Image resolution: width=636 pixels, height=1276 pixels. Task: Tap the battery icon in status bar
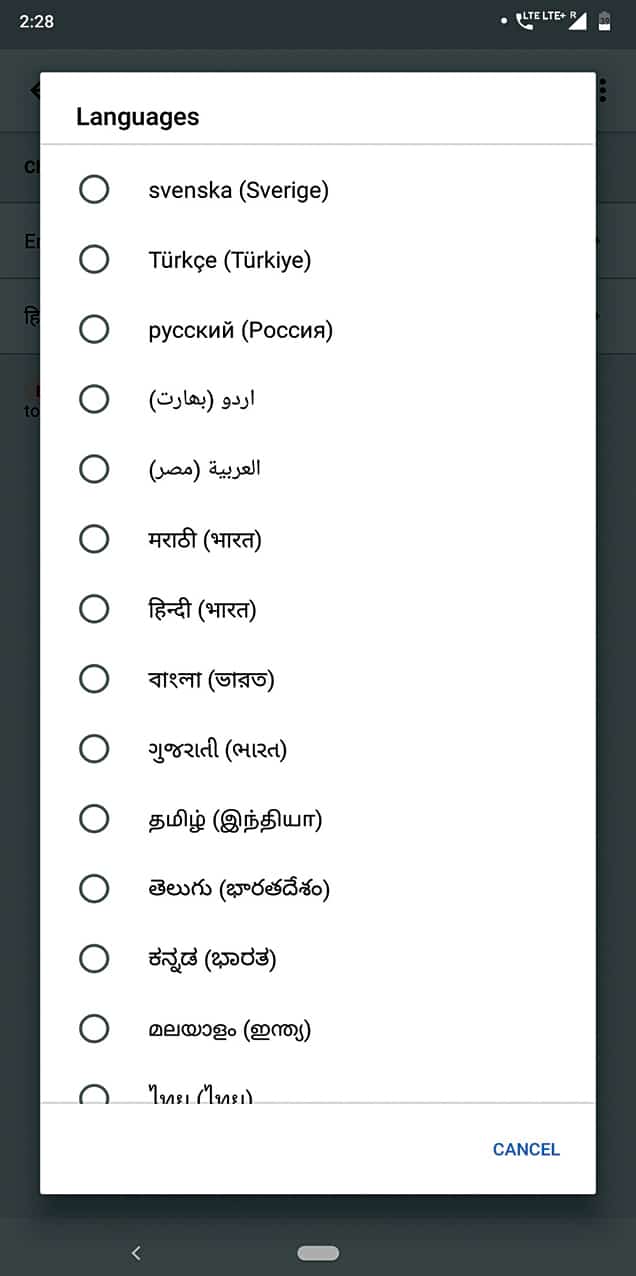click(604, 21)
